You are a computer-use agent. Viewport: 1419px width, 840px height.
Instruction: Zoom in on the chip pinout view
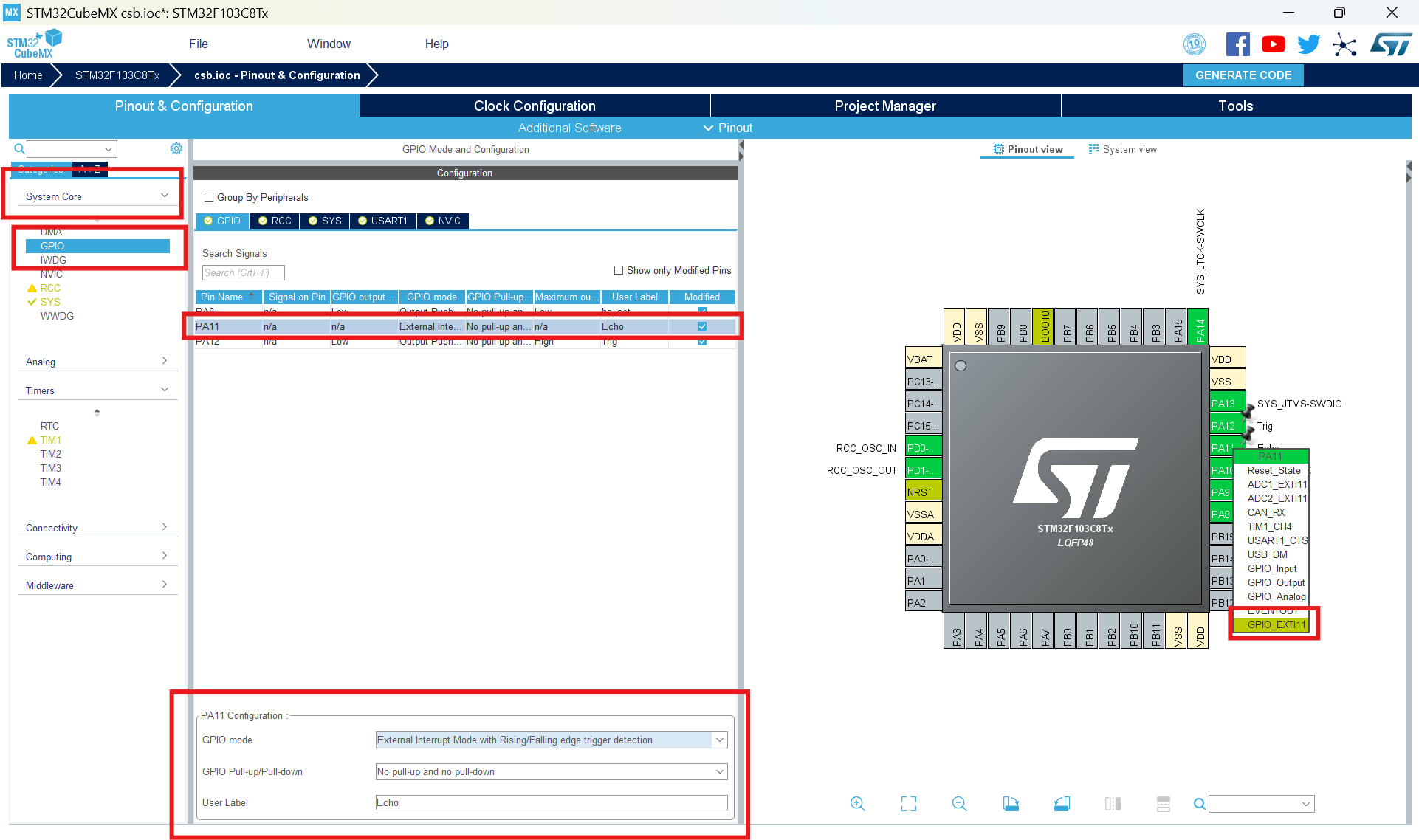tap(857, 804)
